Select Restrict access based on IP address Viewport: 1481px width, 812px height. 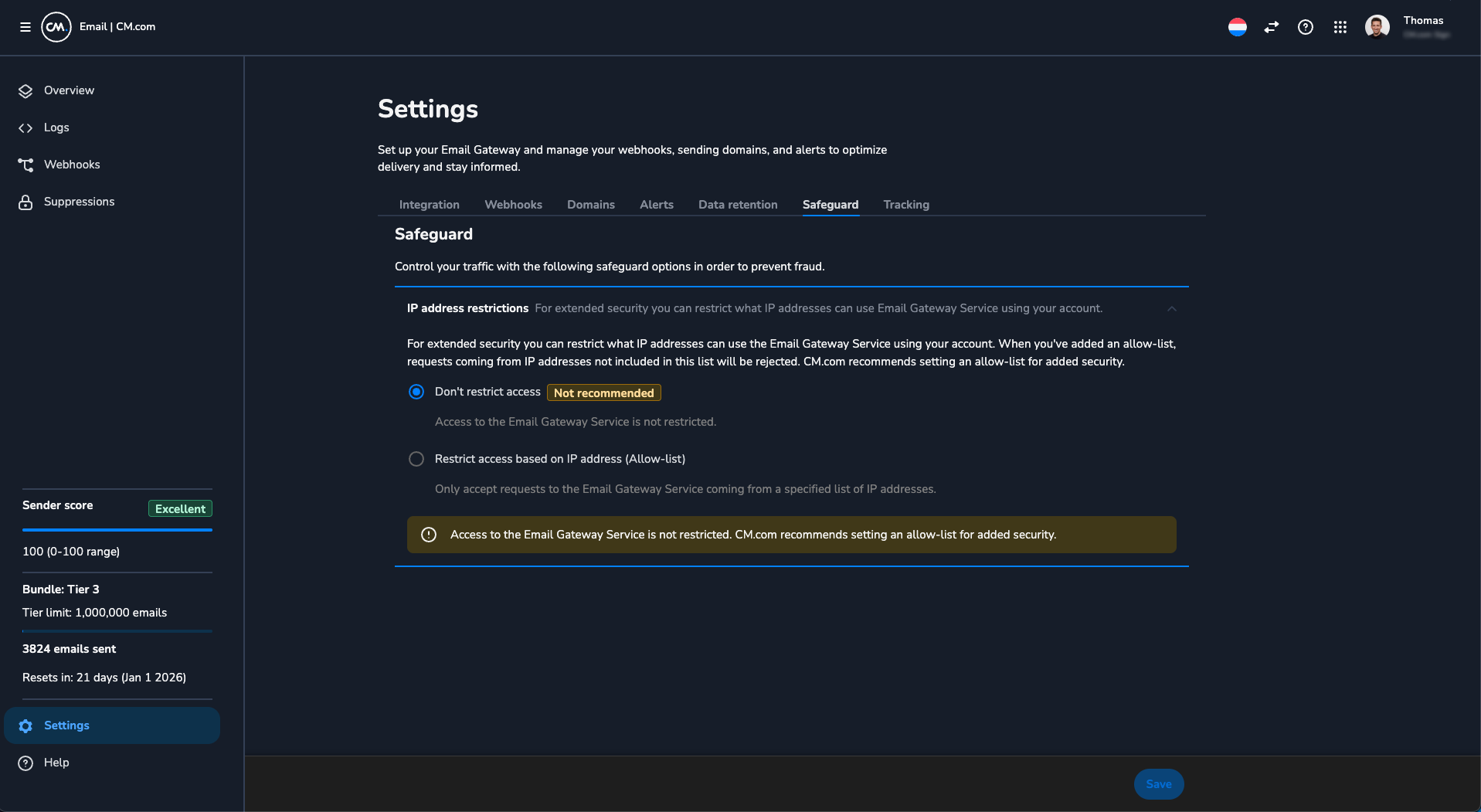(416, 459)
